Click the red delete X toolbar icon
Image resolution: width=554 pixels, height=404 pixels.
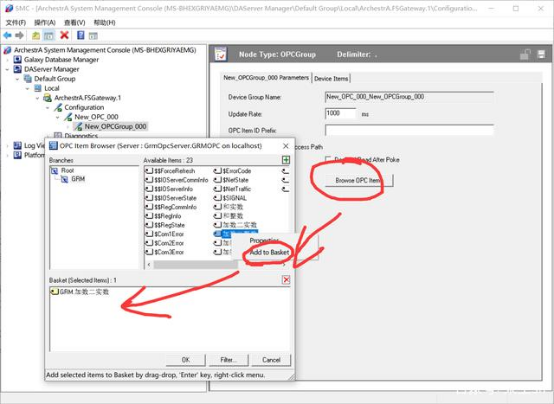[64, 35]
